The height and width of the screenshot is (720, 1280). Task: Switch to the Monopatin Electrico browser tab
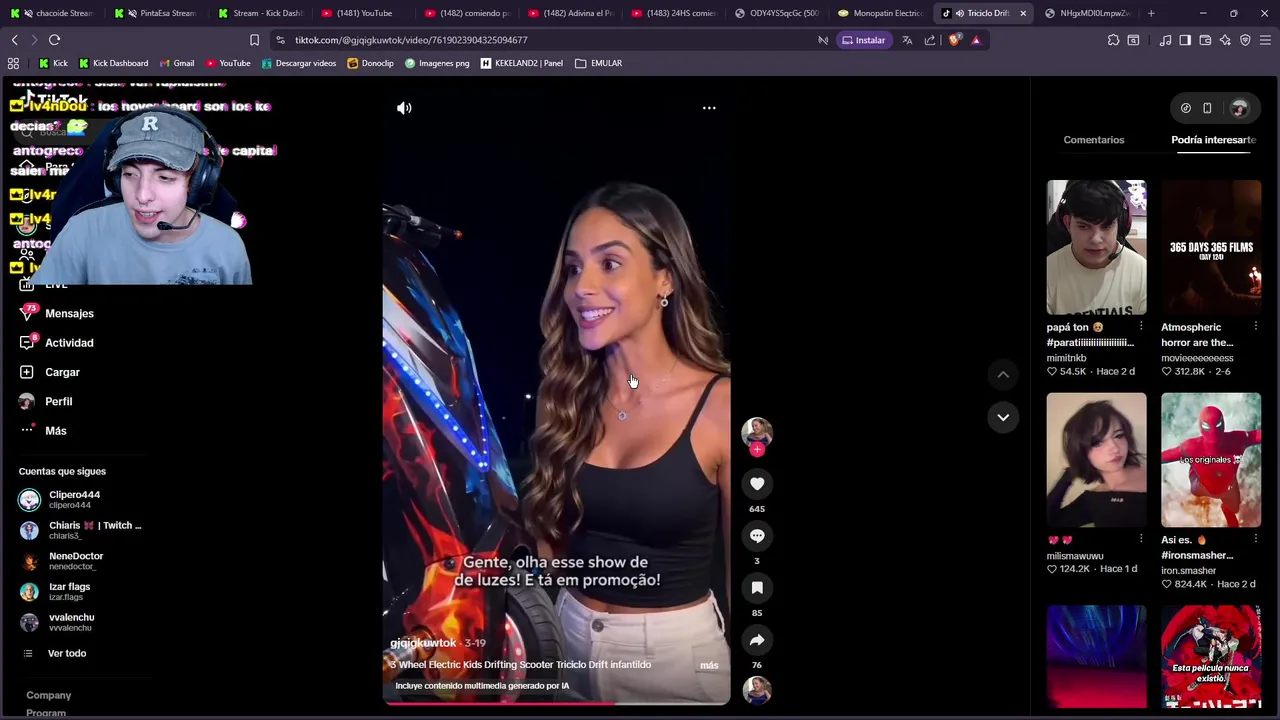881,13
